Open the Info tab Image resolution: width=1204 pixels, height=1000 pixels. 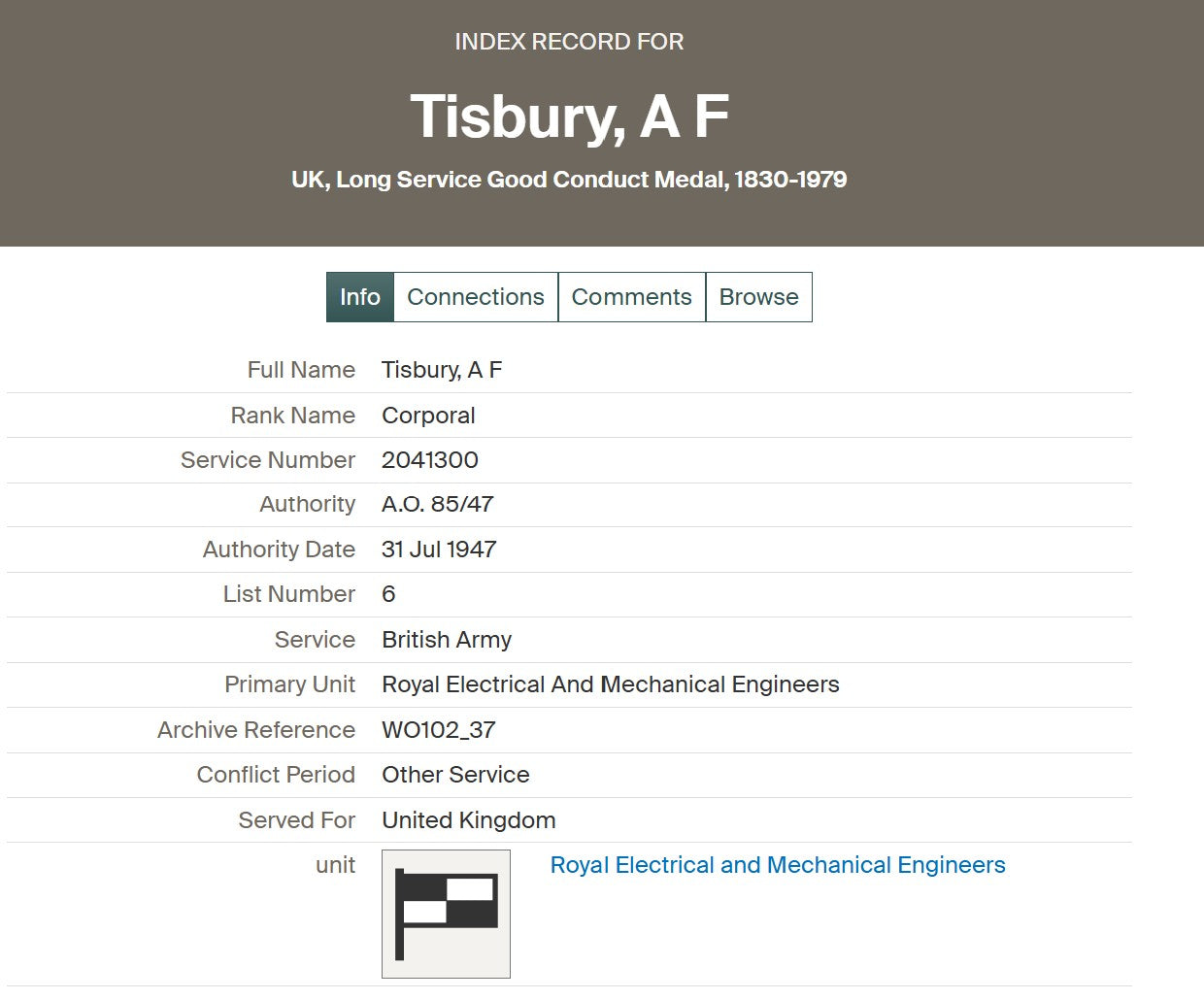[360, 297]
